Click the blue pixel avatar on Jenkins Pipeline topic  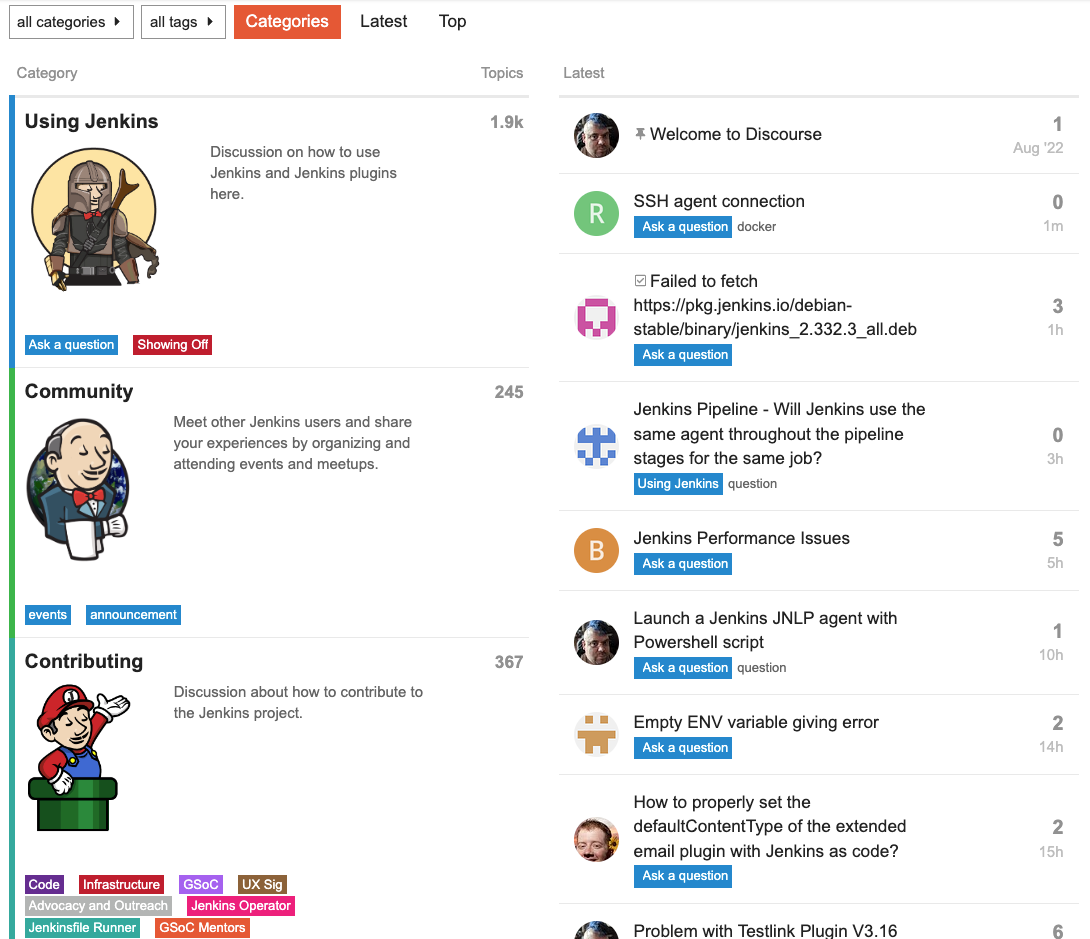(596, 446)
